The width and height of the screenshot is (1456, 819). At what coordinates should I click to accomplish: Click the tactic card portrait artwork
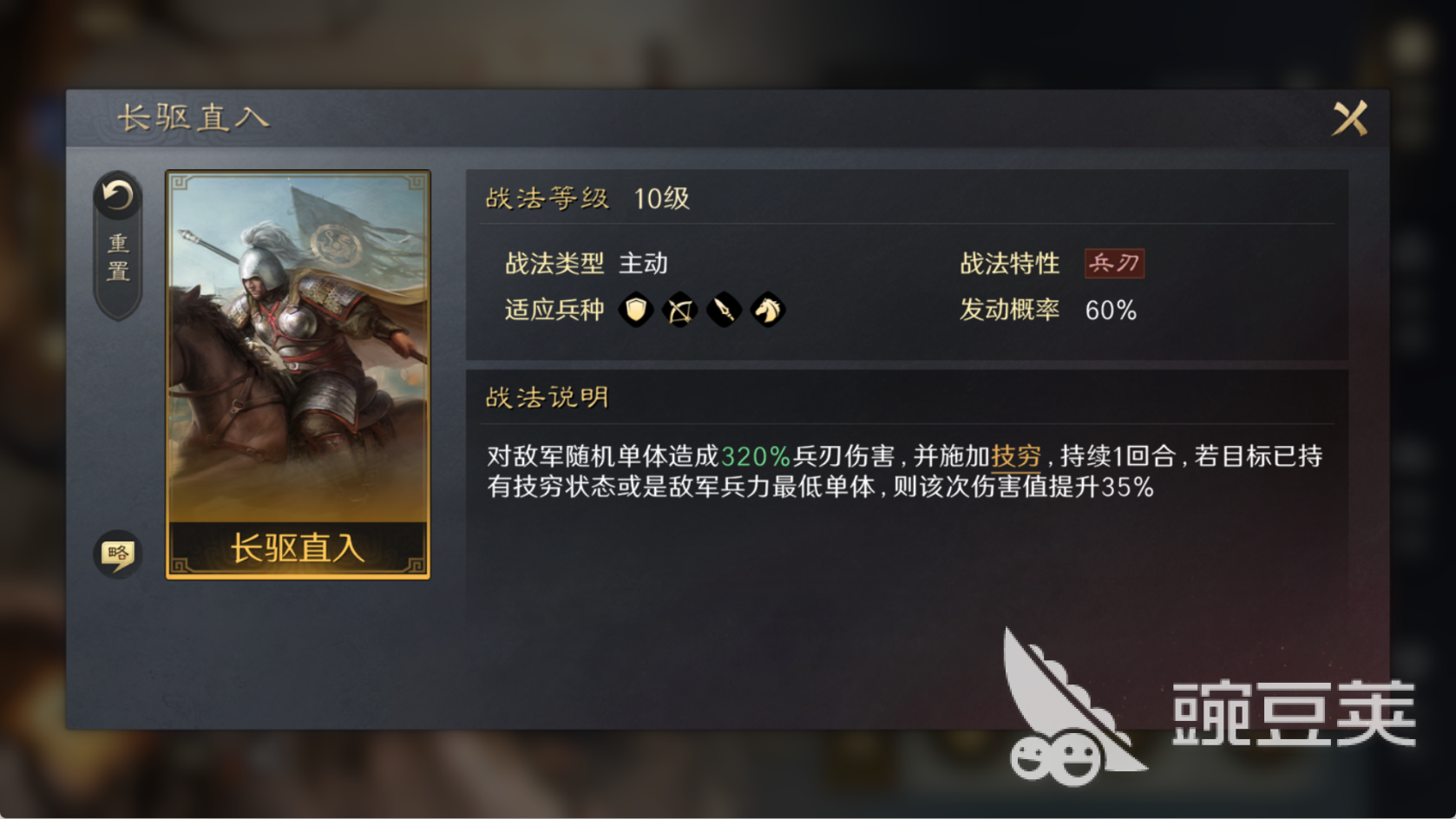298,347
